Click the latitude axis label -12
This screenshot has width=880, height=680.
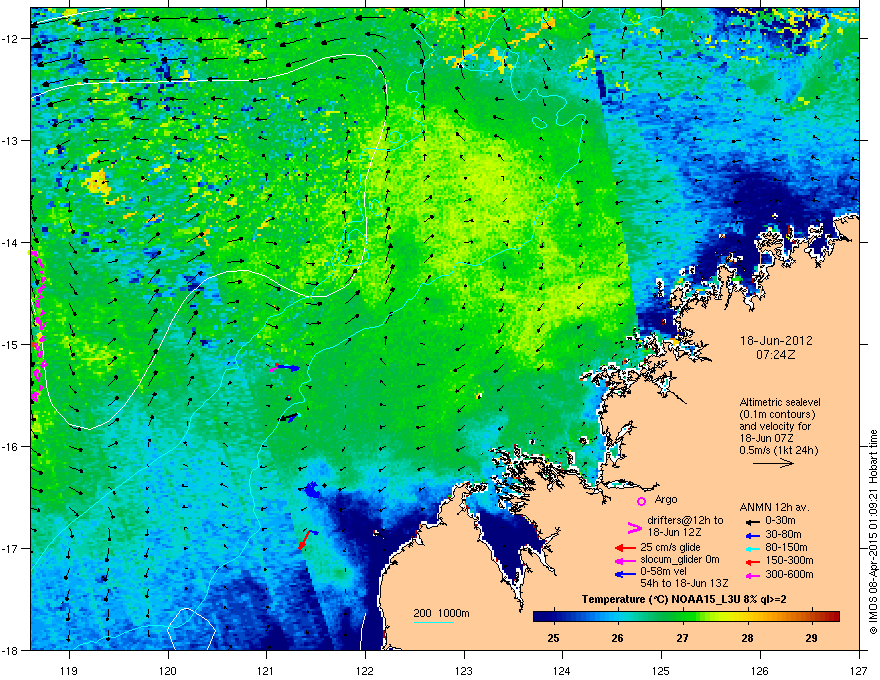pyautogui.click(x=11, y=39)
